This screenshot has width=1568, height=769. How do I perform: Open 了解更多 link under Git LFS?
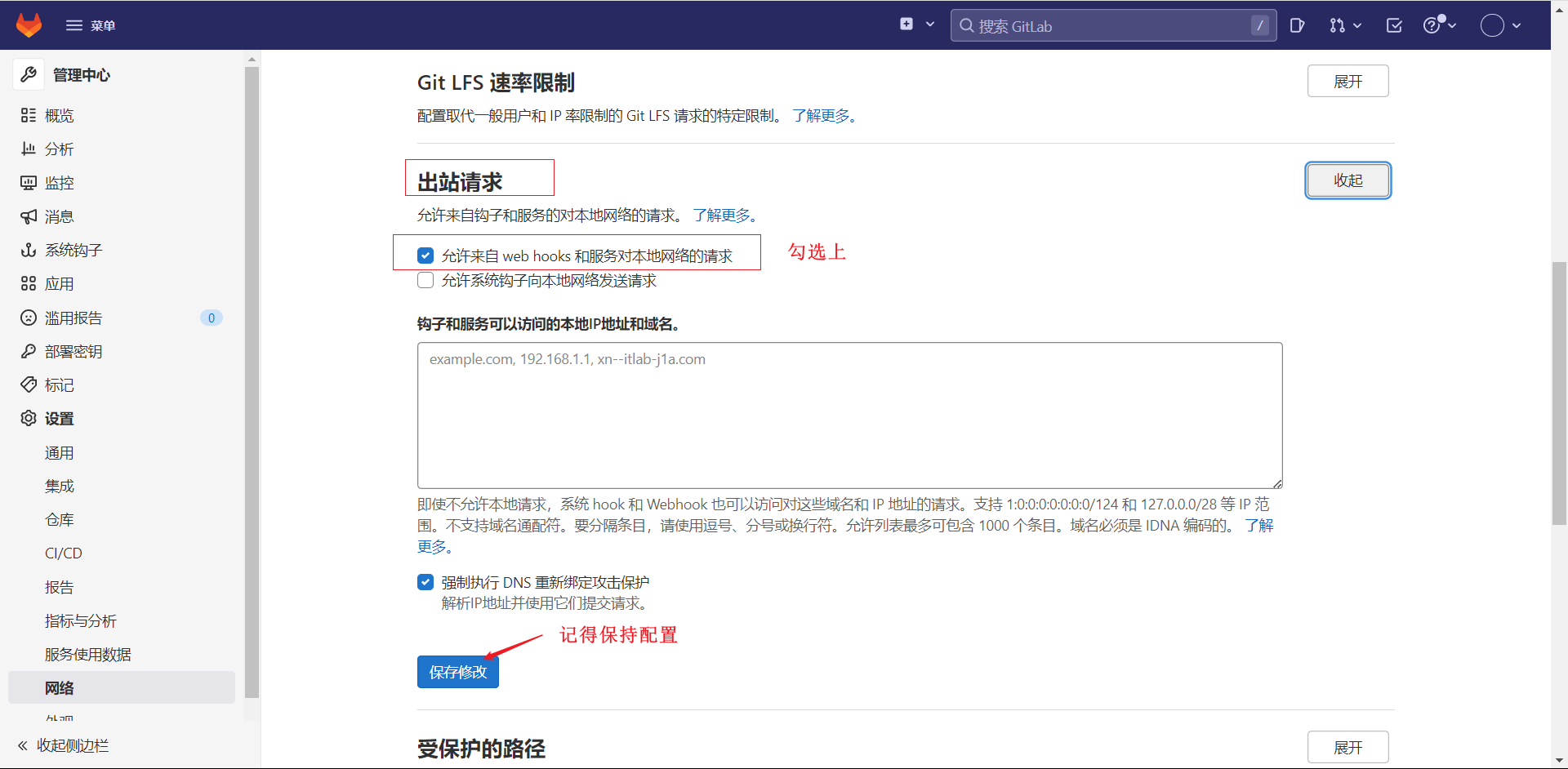(825, 116)
